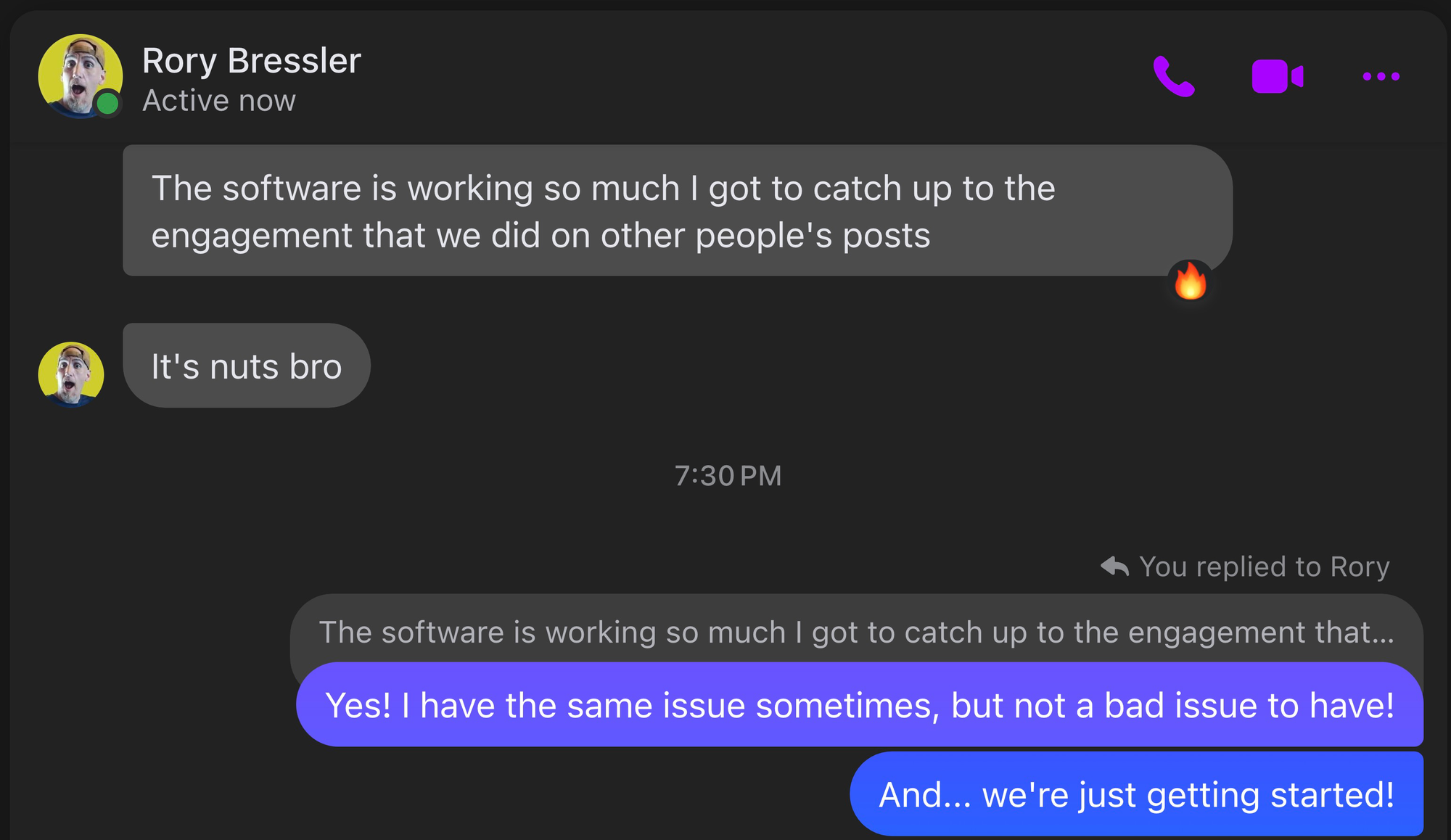Click the small avatar beside "It's nuts bro"

71,374
